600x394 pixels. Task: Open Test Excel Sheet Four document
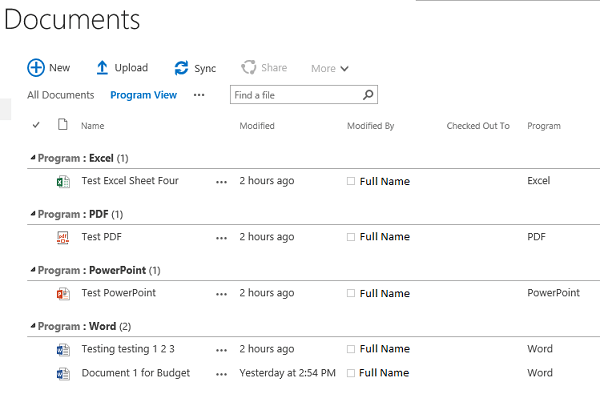pyautogui.click(x=130, y=181)
